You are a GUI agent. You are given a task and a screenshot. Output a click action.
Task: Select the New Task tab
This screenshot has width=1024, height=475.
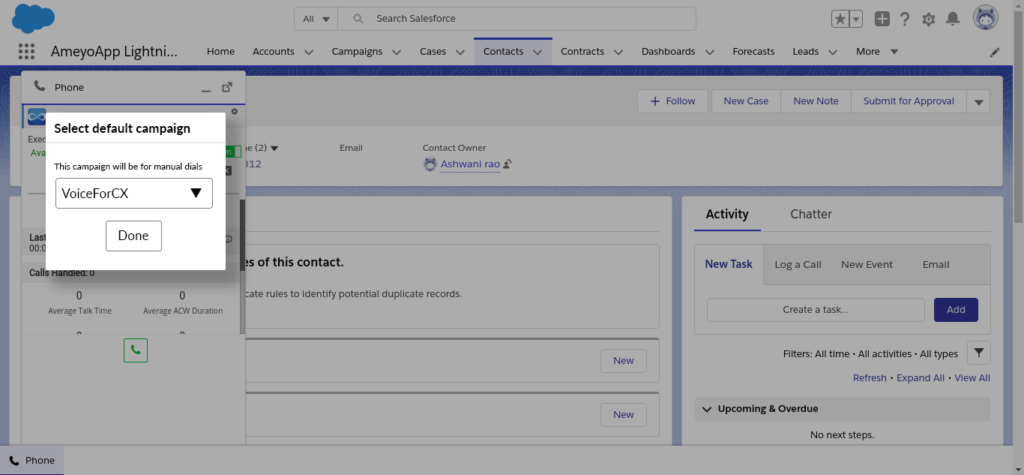[729, 265]
